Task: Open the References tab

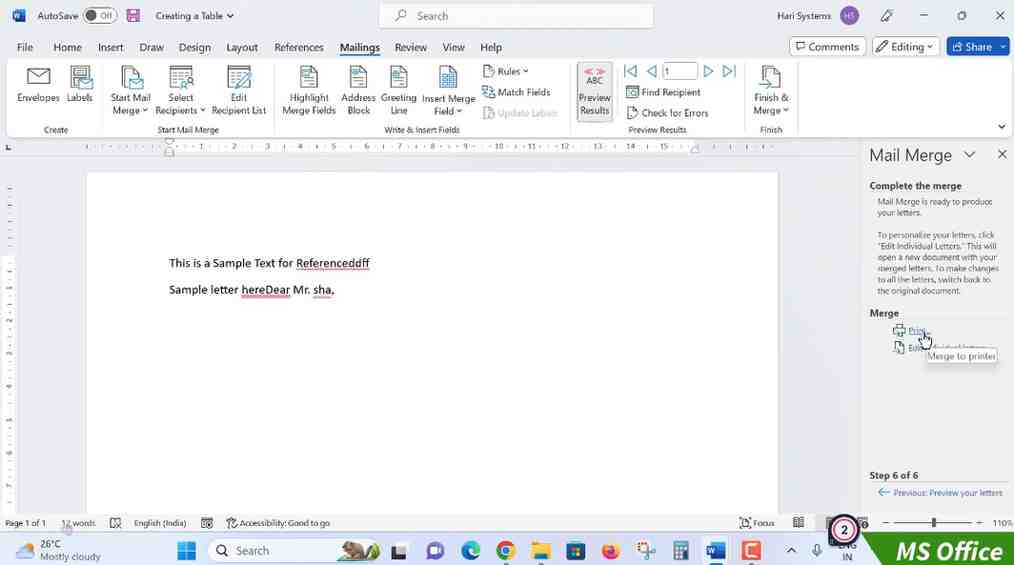Action: tap(298, 47)
